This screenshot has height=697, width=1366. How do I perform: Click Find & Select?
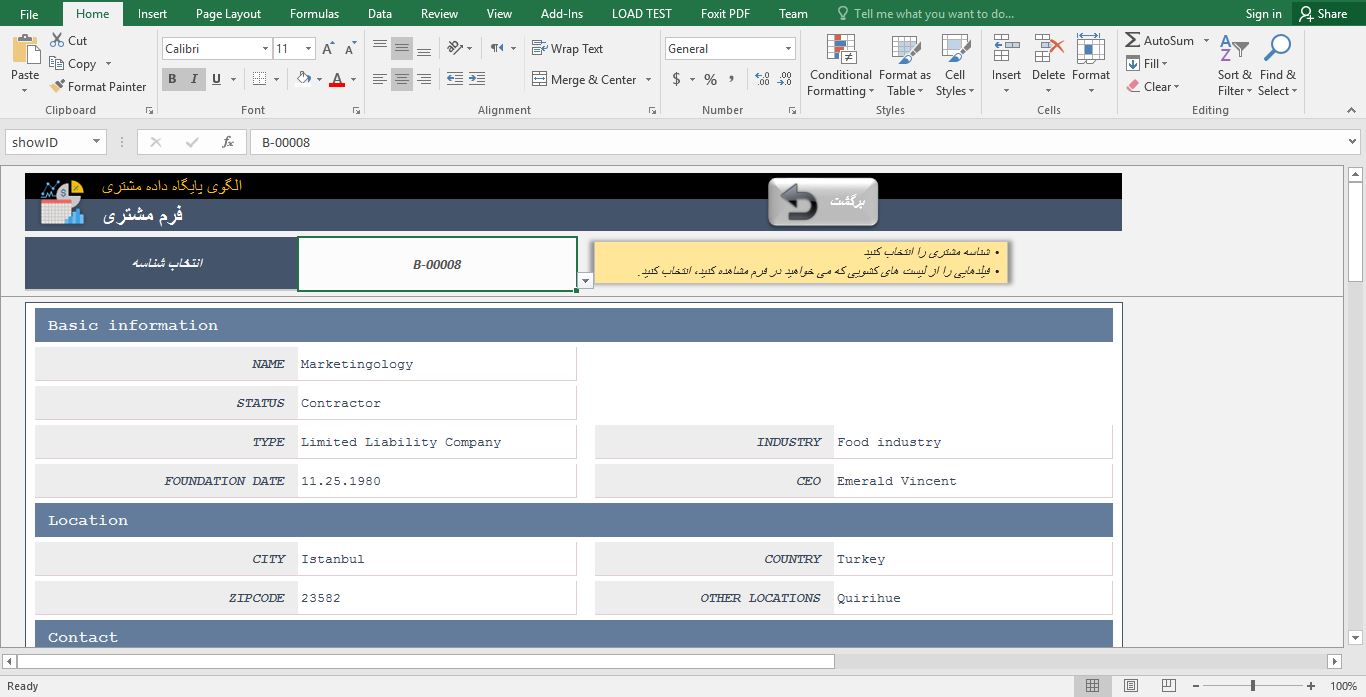click(x=1278, y=66)
